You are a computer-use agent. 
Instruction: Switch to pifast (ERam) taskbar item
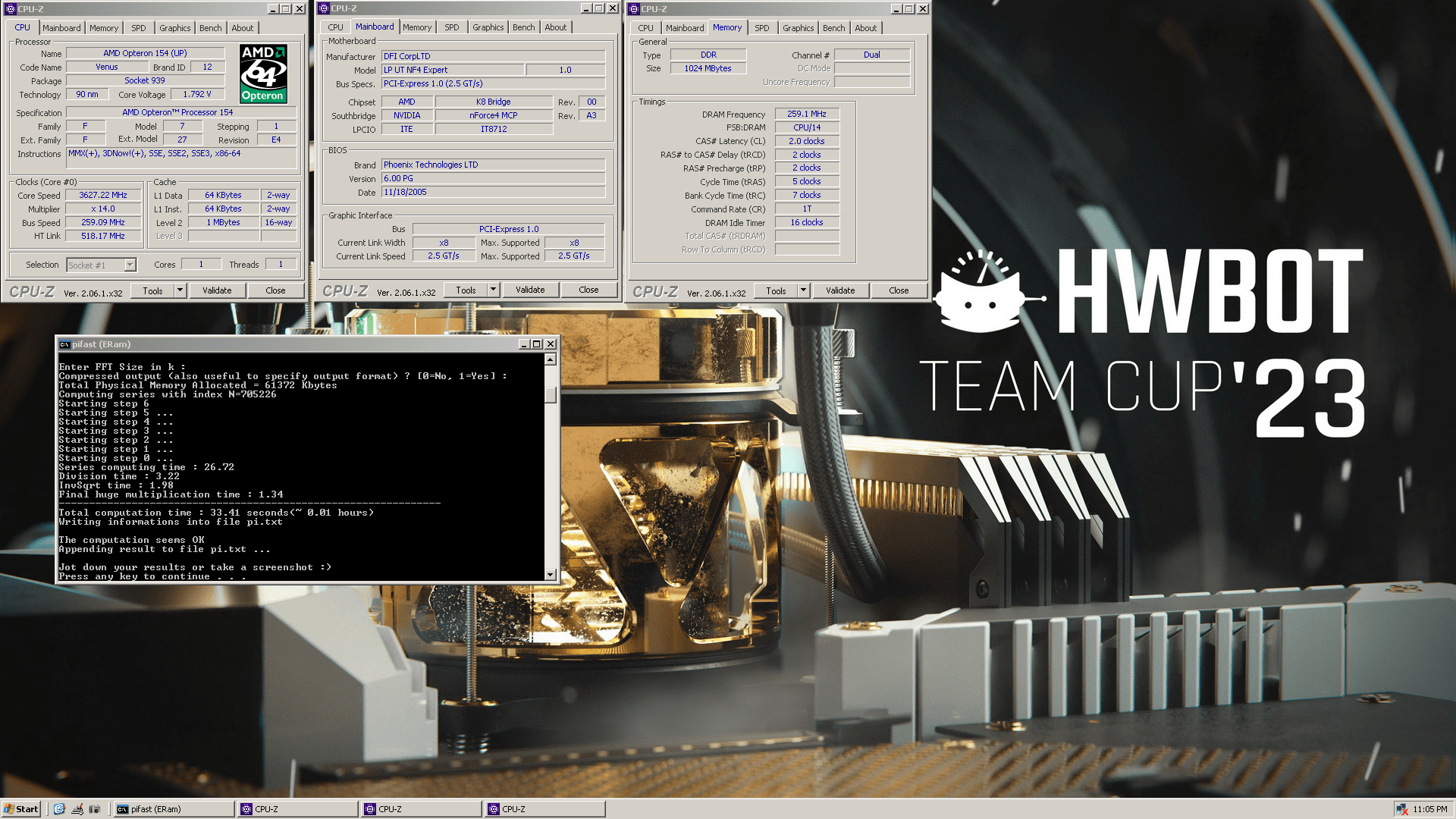click(173, 809)
